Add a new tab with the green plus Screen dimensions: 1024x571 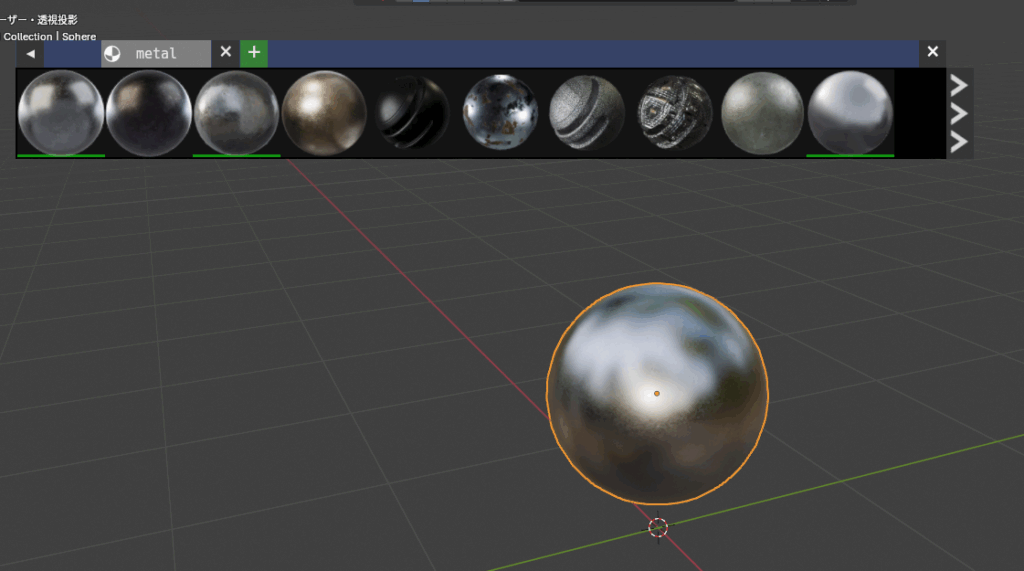pos(254,52)
